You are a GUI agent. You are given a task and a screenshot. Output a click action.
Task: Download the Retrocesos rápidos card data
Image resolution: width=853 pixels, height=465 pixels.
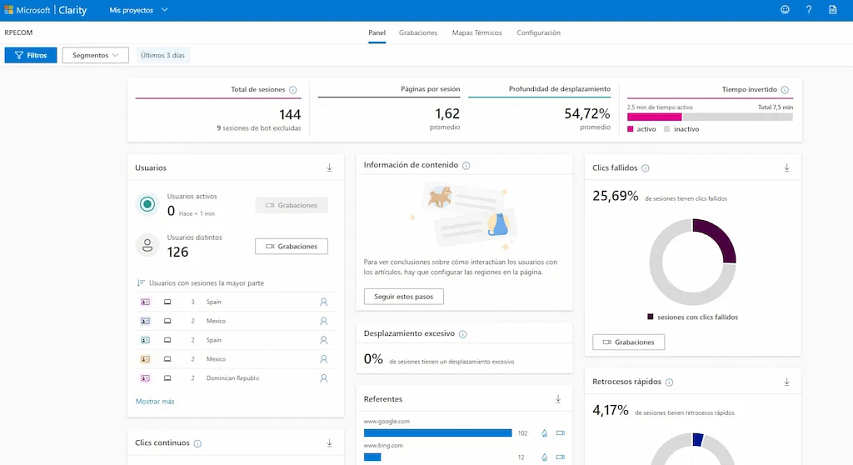point(787,382)
